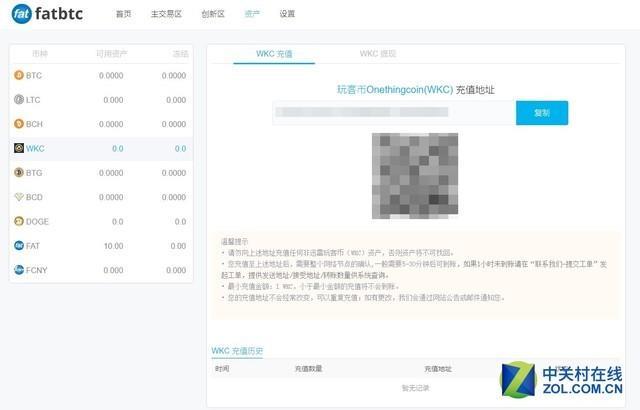Select the BCD diamond icon
The image size is (640, 410).
[19, 197]
